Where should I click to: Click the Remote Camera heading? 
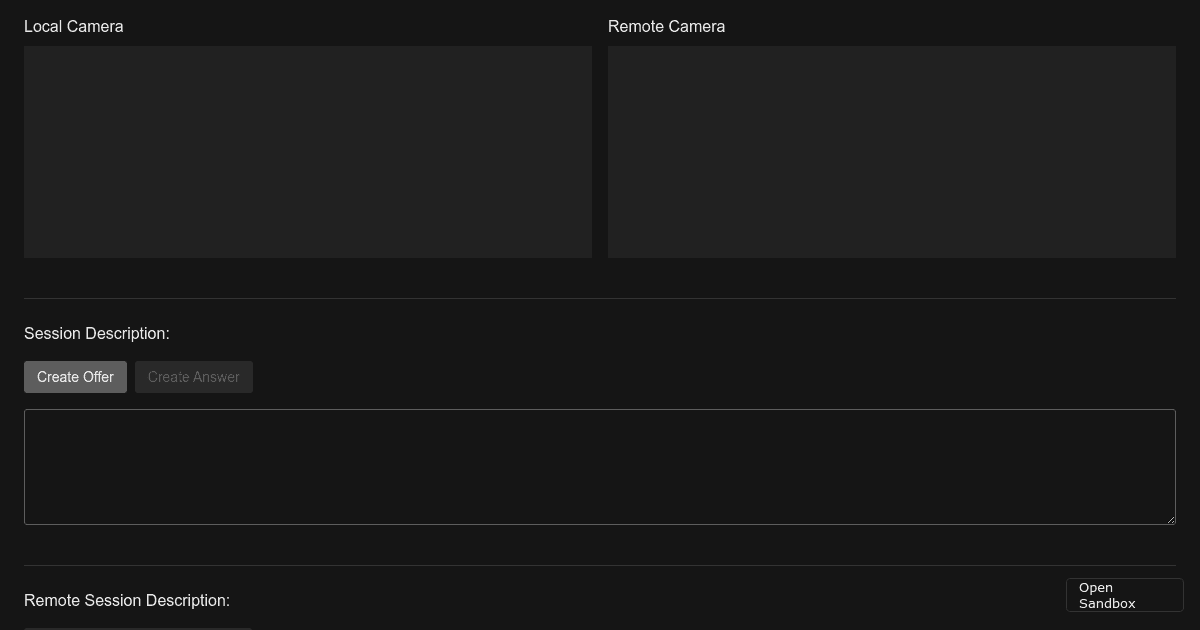click(666, 27)
